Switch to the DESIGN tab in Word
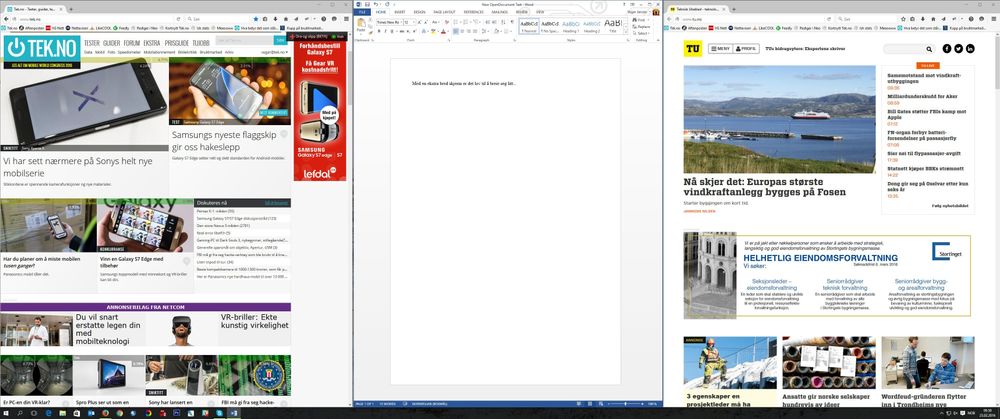 point(420,12)
